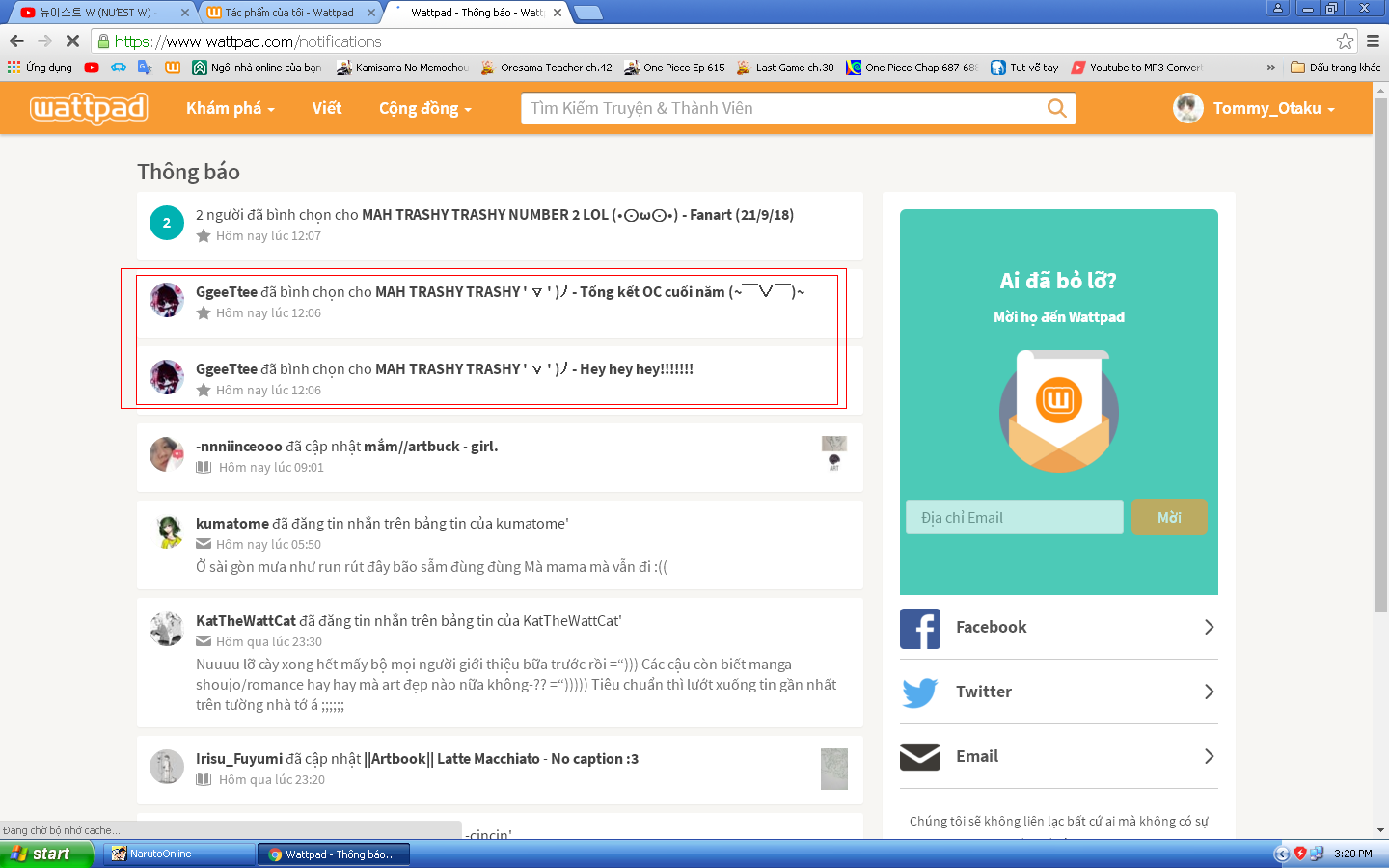Click the Địa chỉ Email input field
Image resolution: width=1389 pixels, height=868 pixels.
click(x=1014, y=518)
